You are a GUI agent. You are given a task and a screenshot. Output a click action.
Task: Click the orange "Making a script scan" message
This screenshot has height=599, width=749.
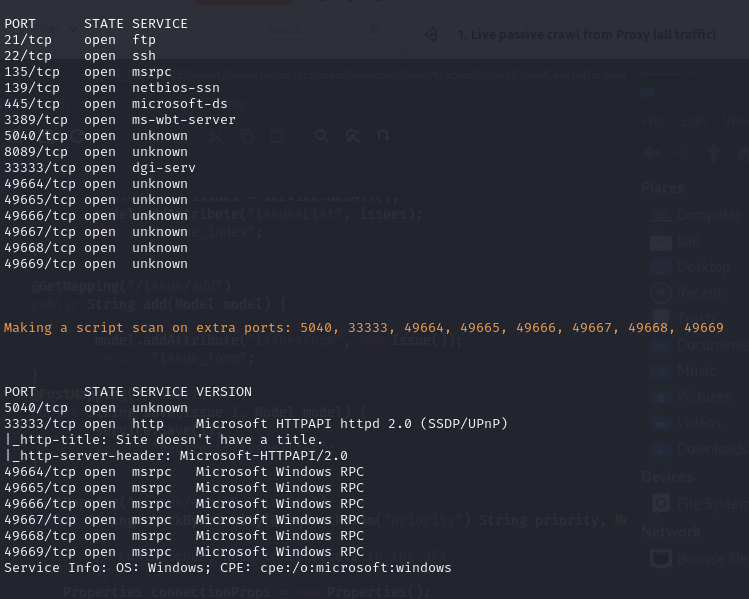[364, 328]
